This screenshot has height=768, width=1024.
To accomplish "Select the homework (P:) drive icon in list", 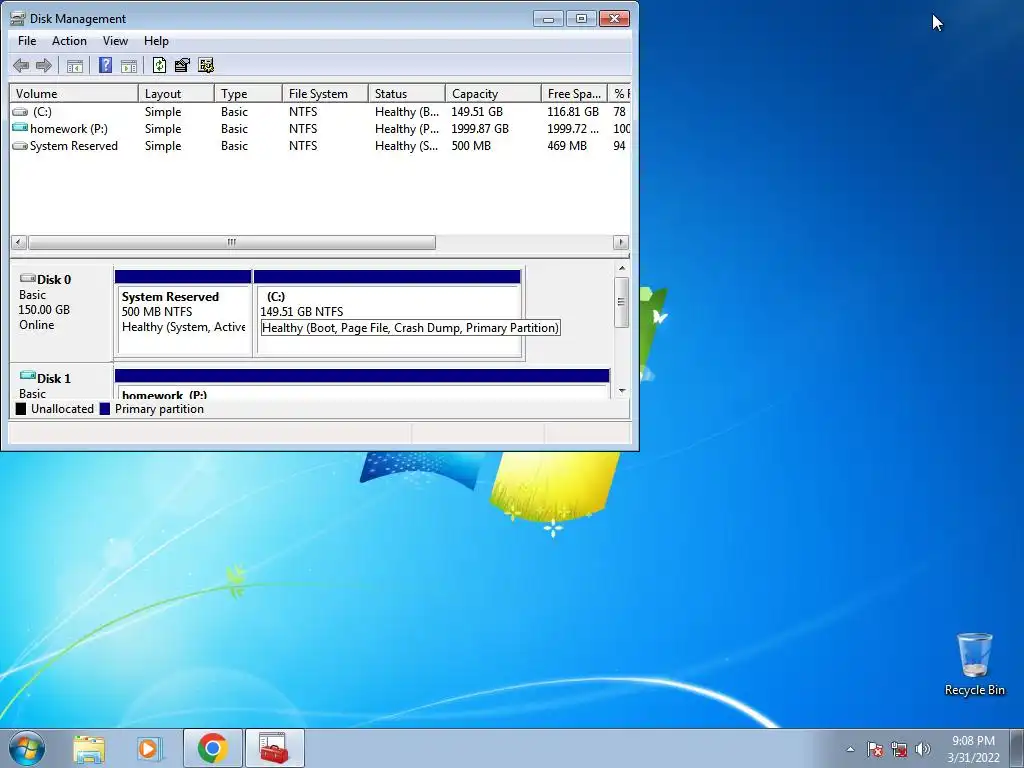I will [x=20, y=128].
